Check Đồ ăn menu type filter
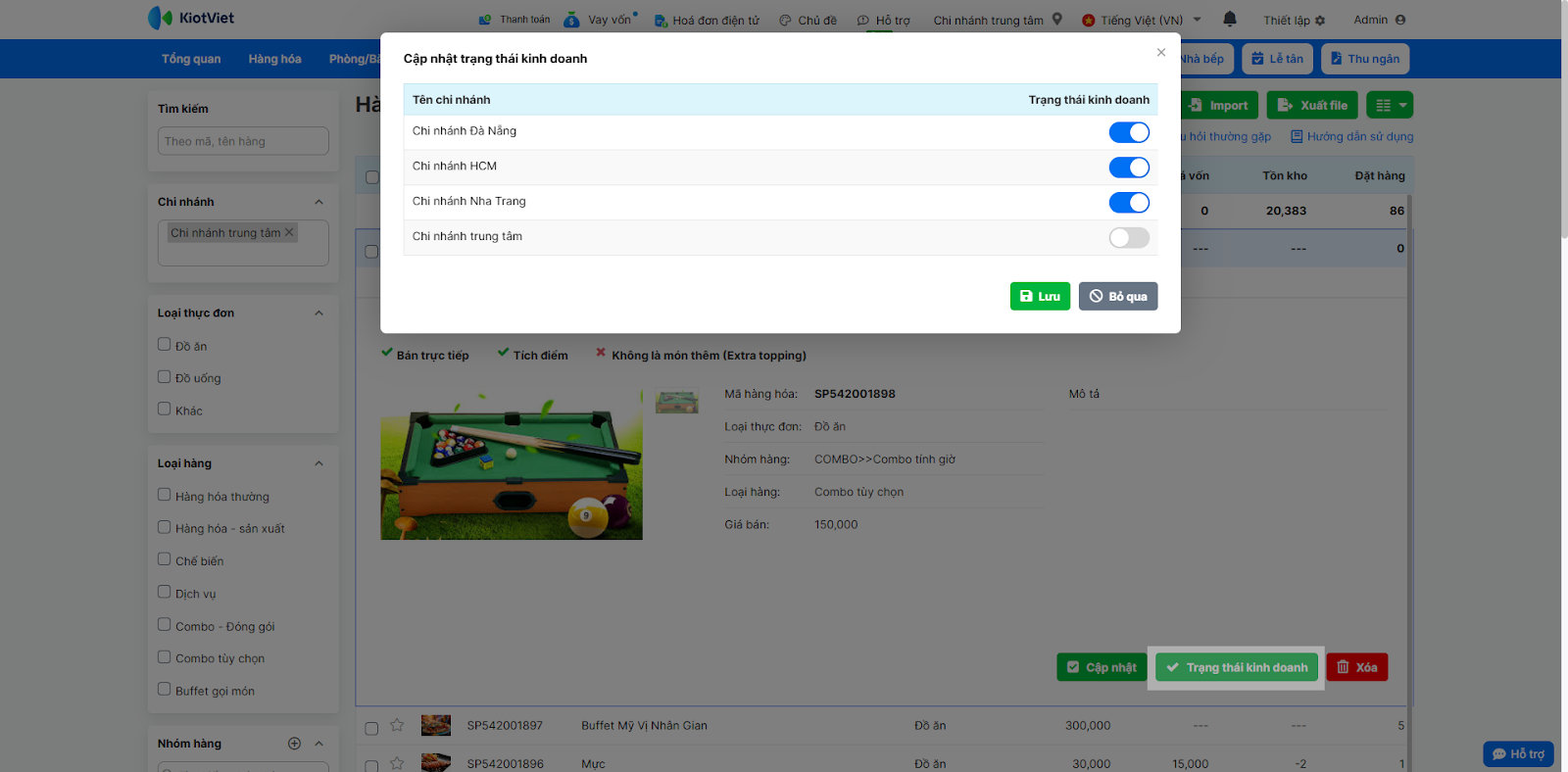Screen dimensions: 1568x772 point(165,344)
